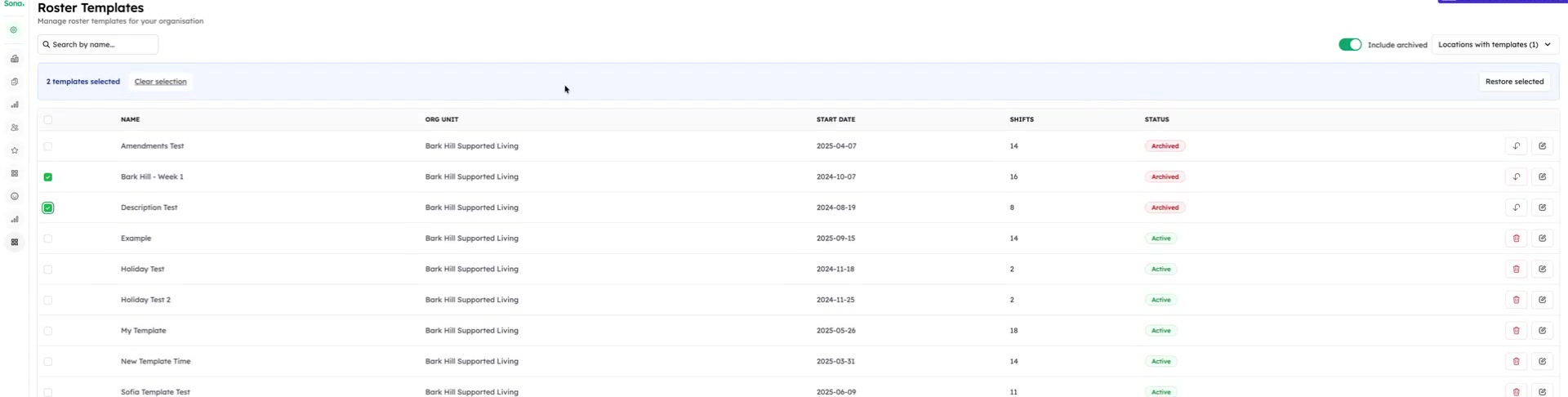Tick the checkbox for Amendments Test
The height and width of the screenshot is (397, 1568).
click(x=48, y=146)
